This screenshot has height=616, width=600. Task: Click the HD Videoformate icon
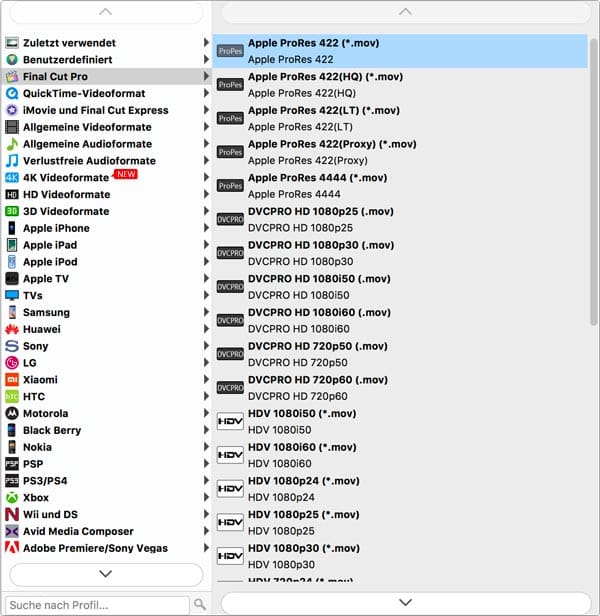pyautogui.click(x=12, y=195)
